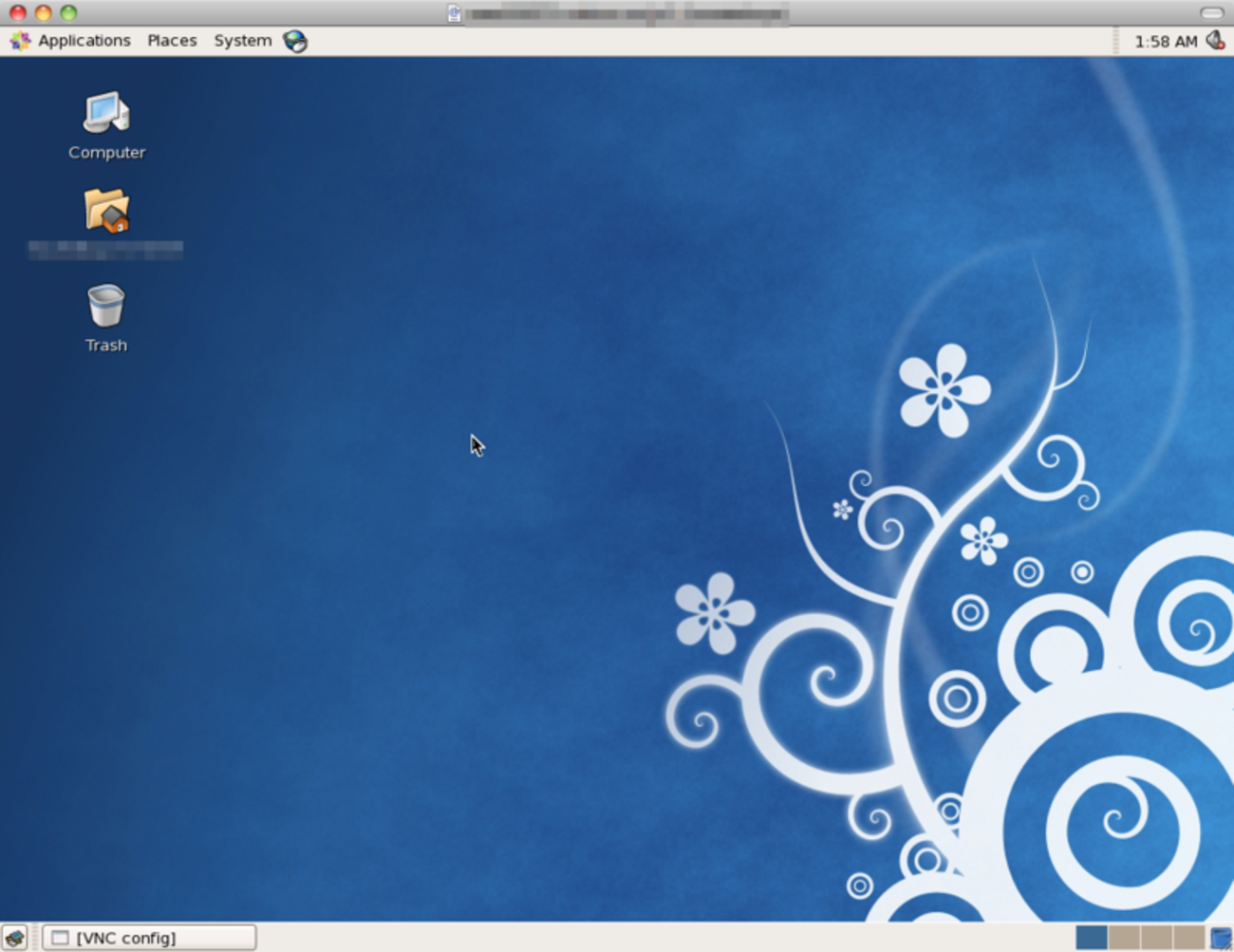The width and height of the screenshot is (1234, 952).
Task: Select the Trash icon on the desktop
Action: [x=106, y=319]
